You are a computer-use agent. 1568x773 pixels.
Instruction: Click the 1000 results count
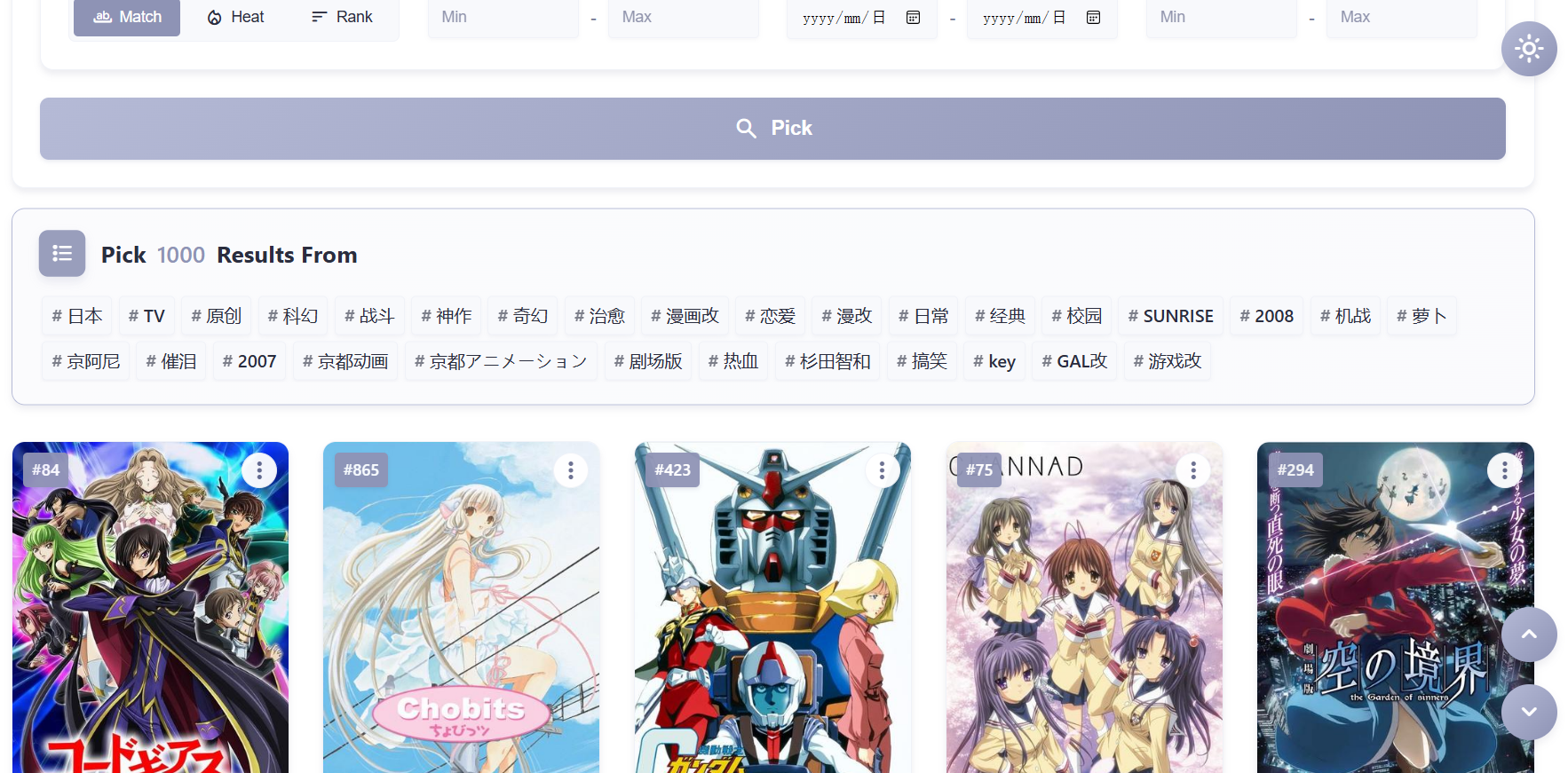tap(180, 255)
